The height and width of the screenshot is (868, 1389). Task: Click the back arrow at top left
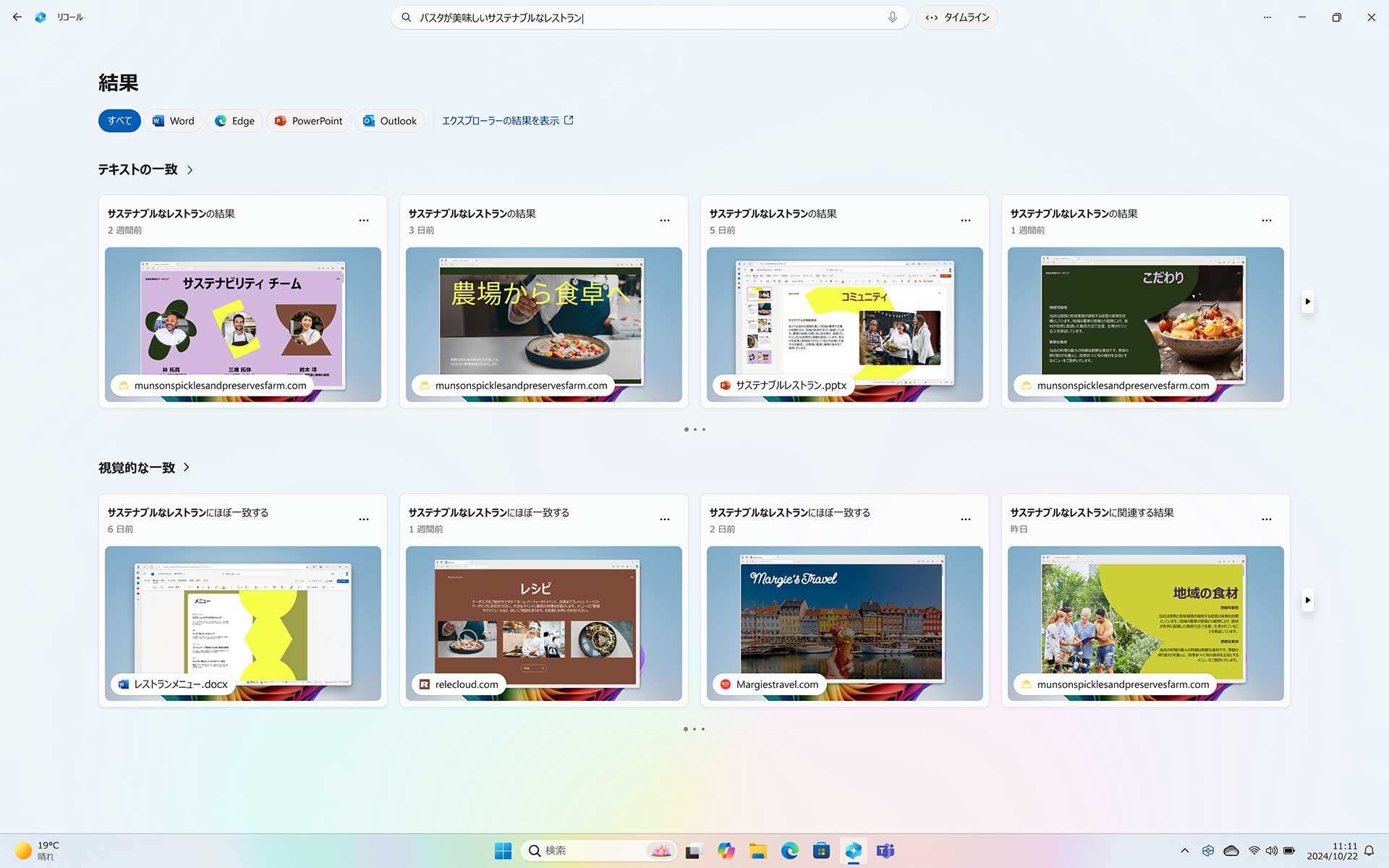tap(17, 17)
